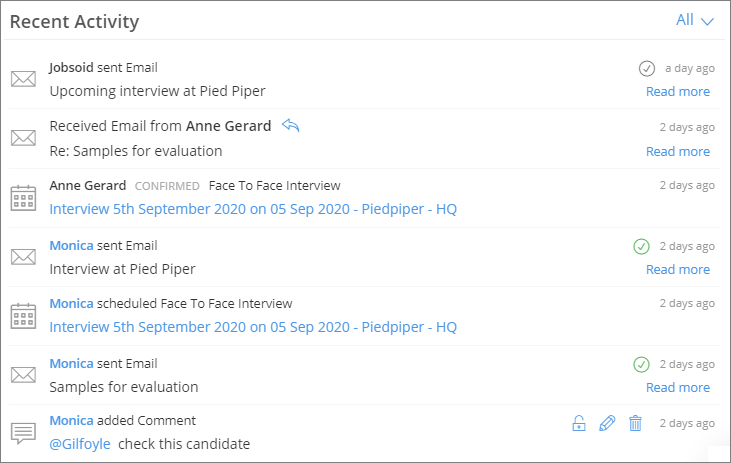Open the @Gilfoyle mention link
This screenshot has height=463, width=731.
(80, 444)
